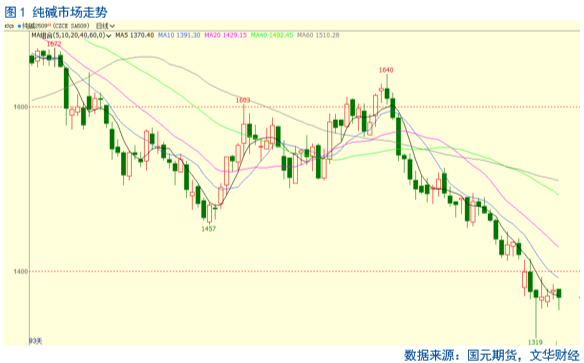Click the long-wick candlestick above 1319
Image resolution: width=584 pixels, height=363 pixels.
tap(536, 313)
